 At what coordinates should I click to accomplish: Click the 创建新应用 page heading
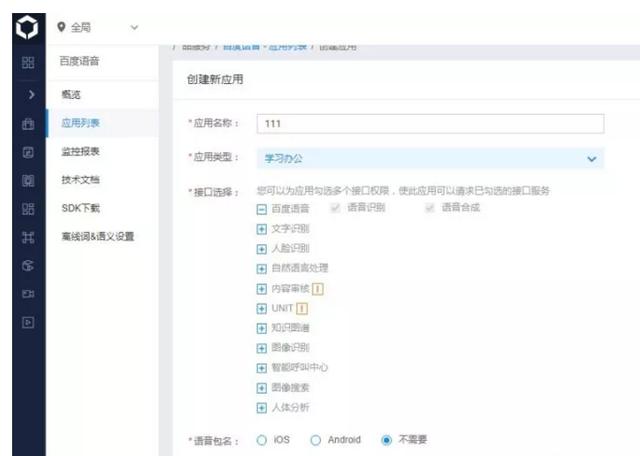click(x=215, y=79)
